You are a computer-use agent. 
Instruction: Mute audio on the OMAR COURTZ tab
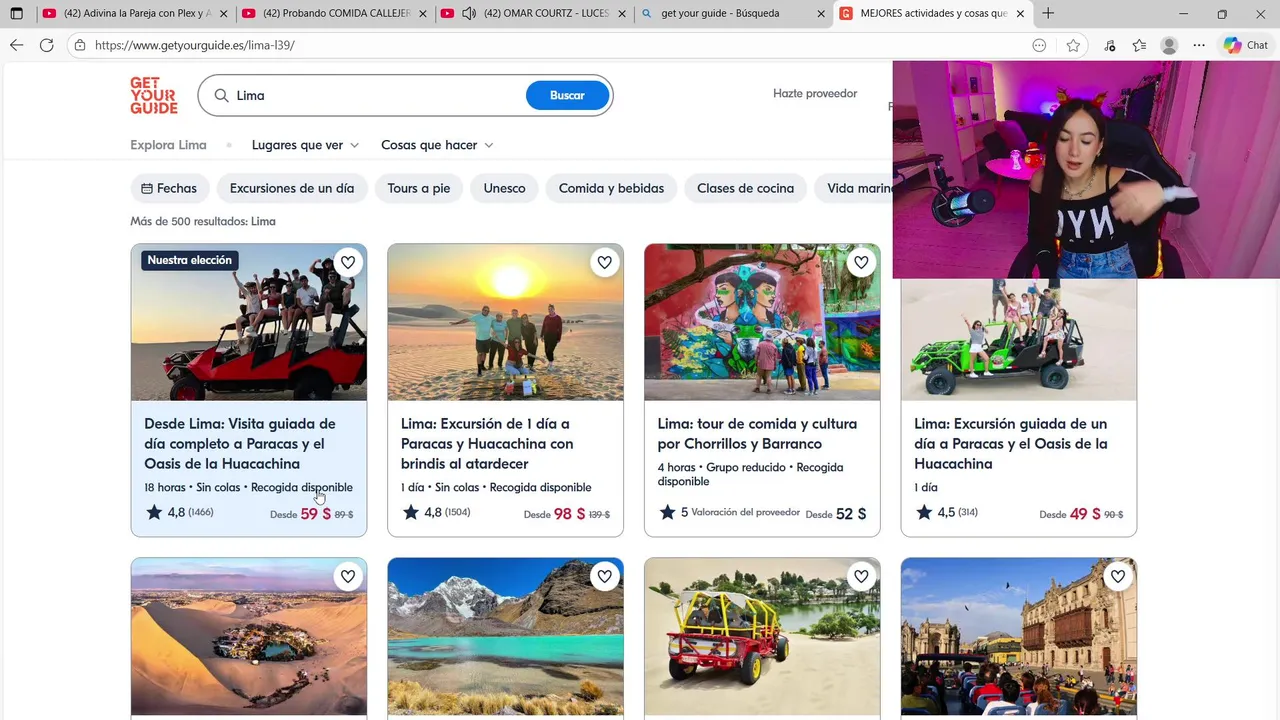(469, 14)
